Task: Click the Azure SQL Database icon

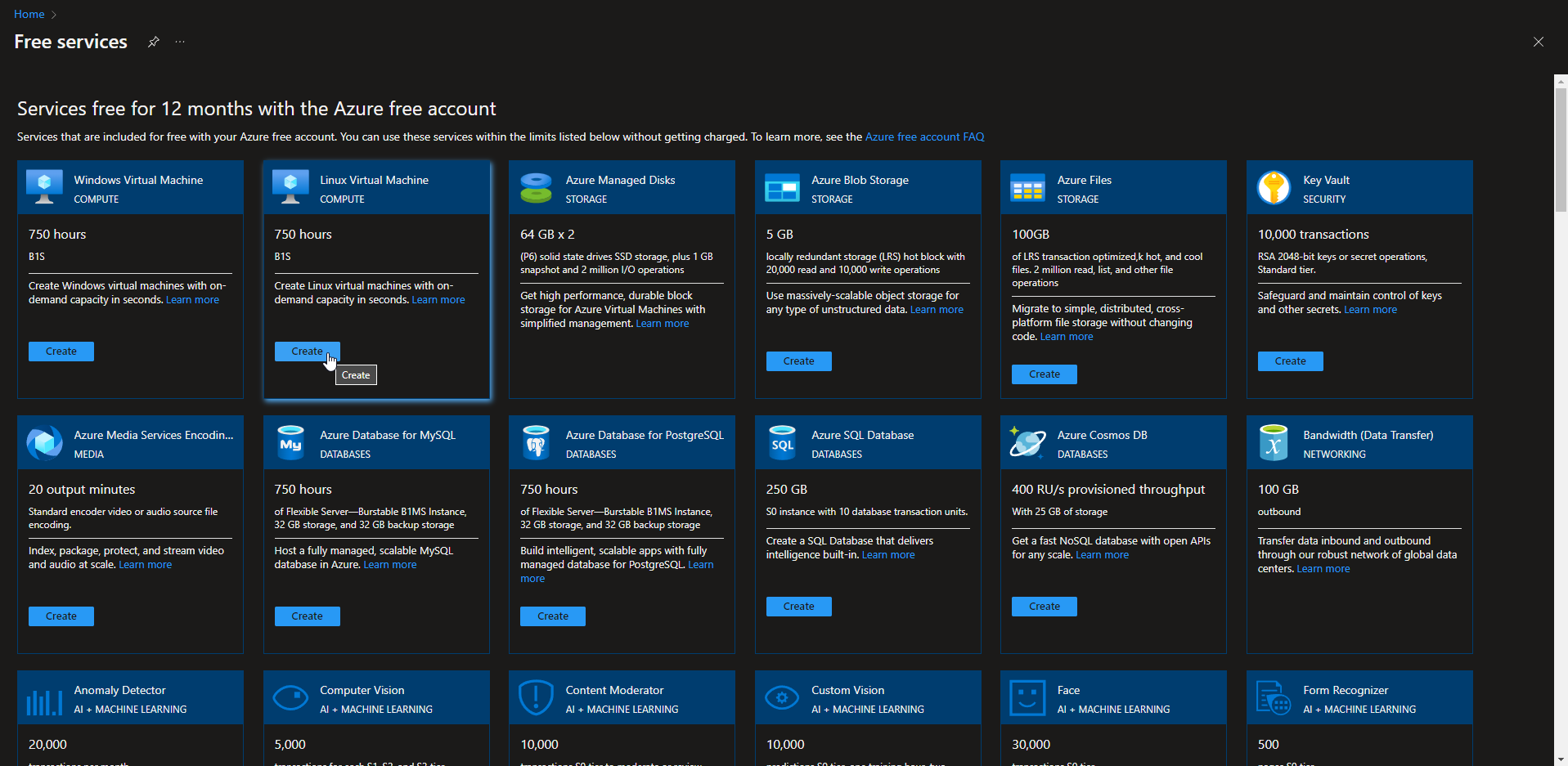Action: [782, 442]
